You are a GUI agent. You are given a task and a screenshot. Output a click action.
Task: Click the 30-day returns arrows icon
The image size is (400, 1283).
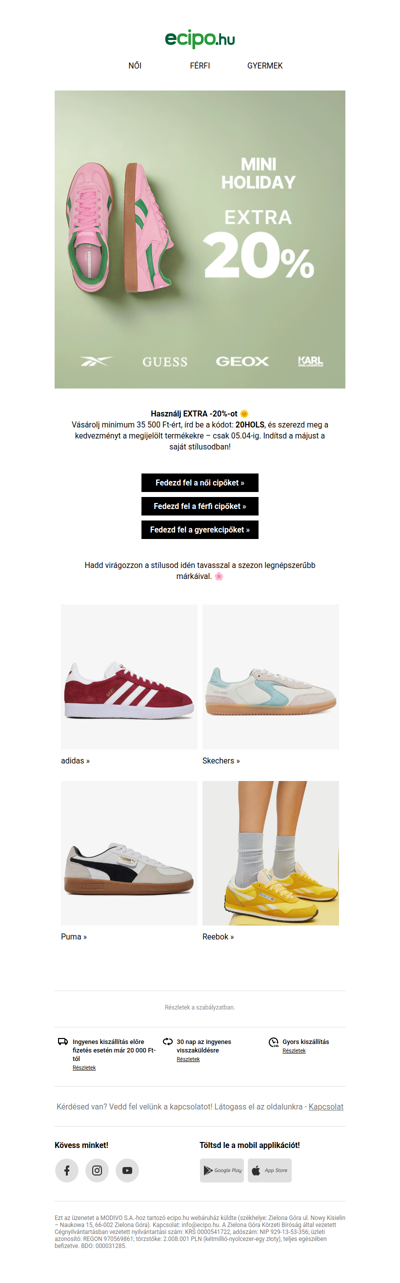pyautogui.click(x=168, y=1042)
